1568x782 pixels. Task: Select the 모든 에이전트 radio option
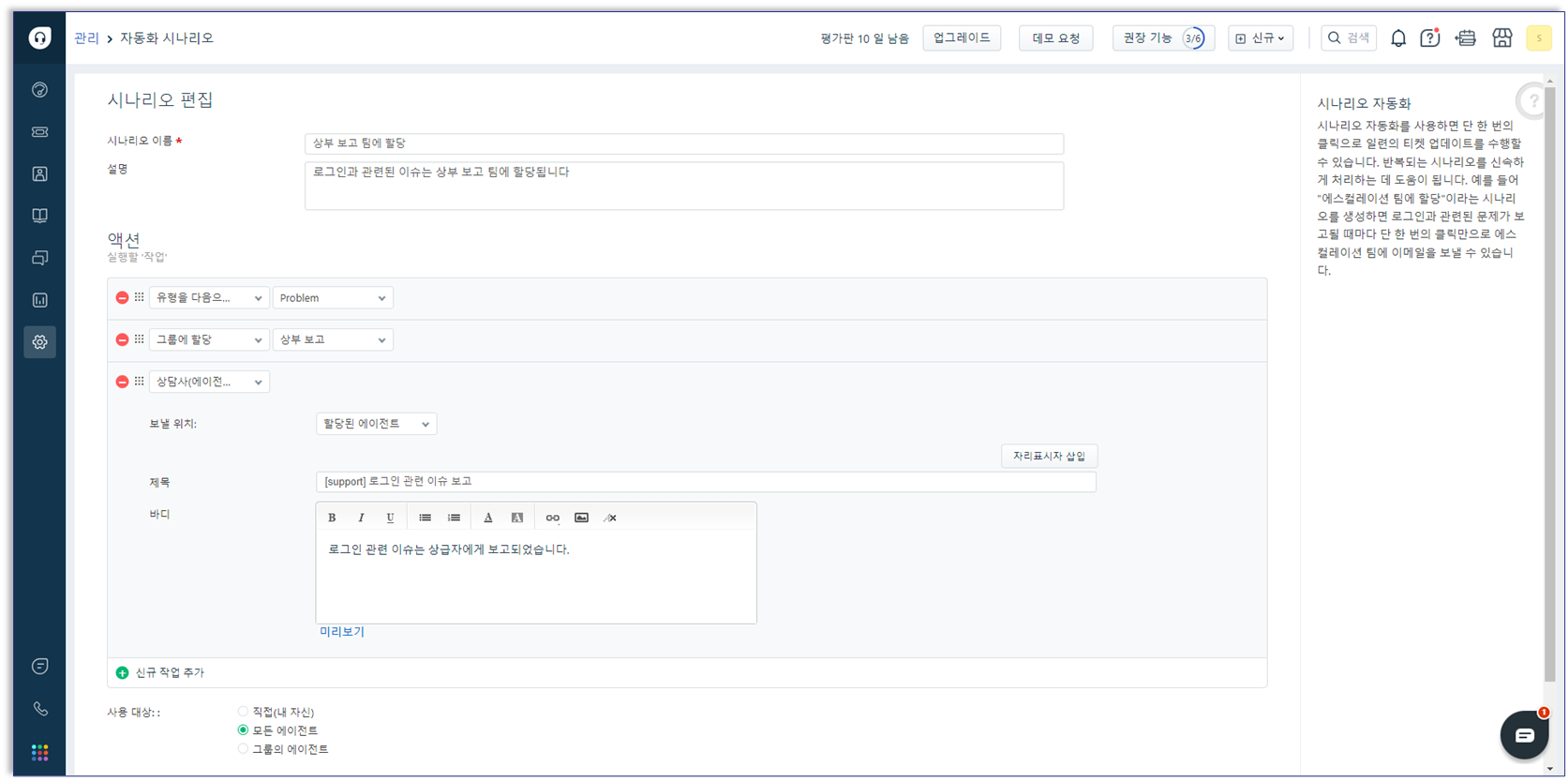[x=243, y=730]
